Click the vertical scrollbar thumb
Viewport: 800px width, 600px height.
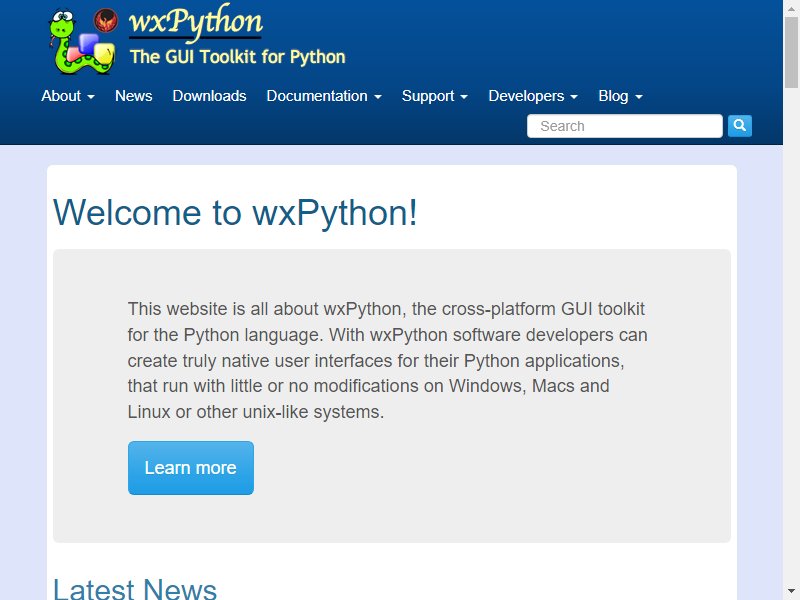(791, 52)
